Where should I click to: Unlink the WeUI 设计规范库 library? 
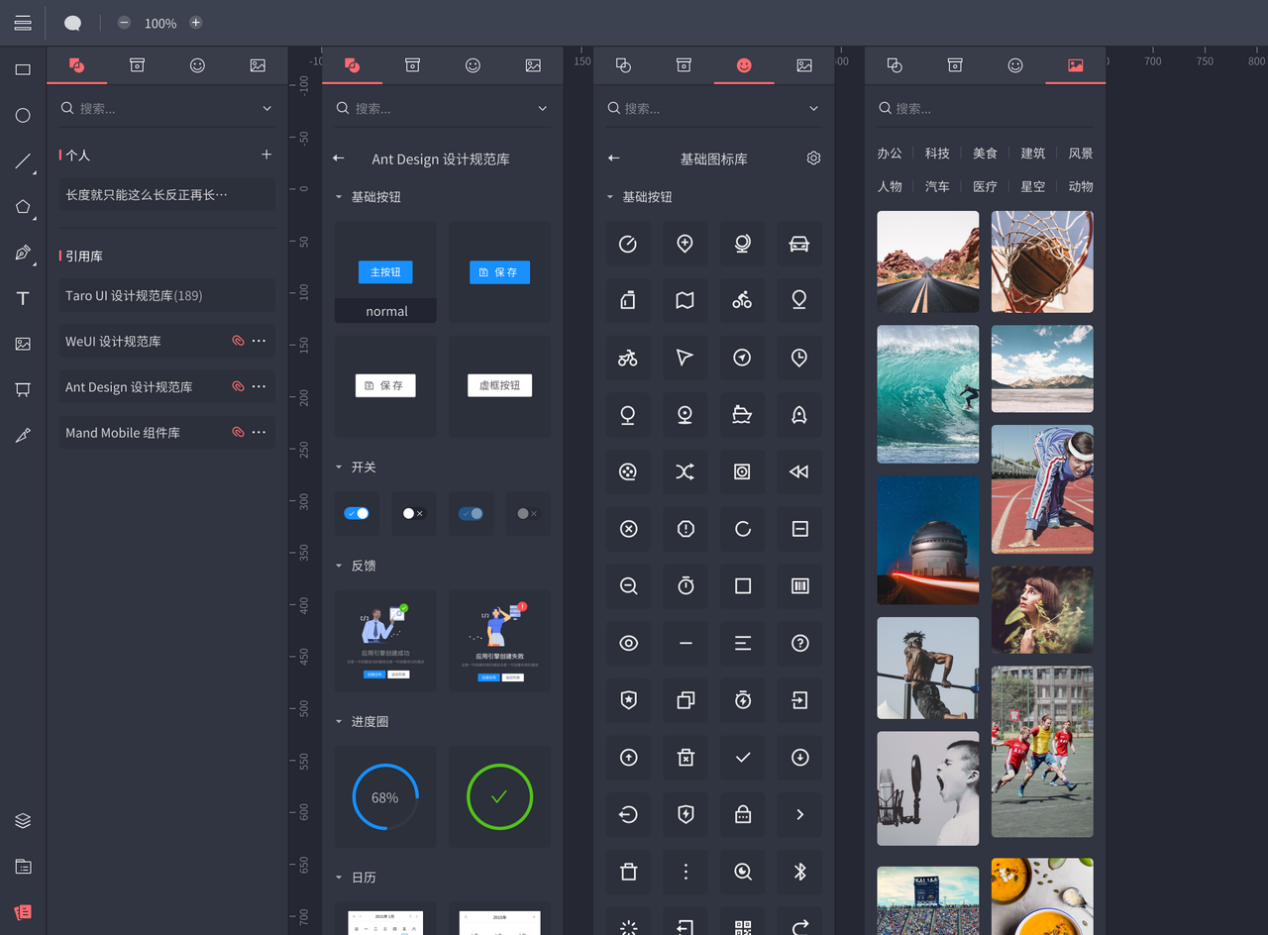click(238, 341)
